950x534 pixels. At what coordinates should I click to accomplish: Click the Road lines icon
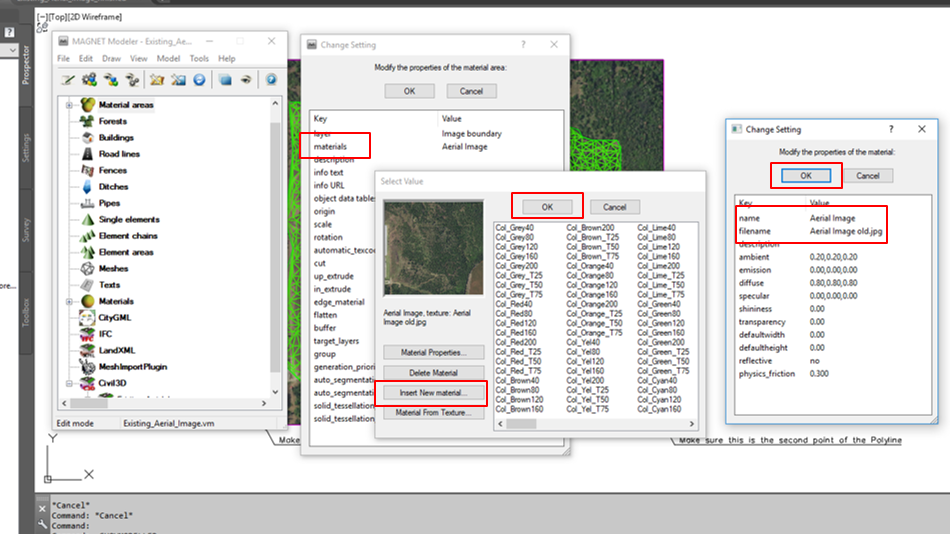tap(88, 154)
